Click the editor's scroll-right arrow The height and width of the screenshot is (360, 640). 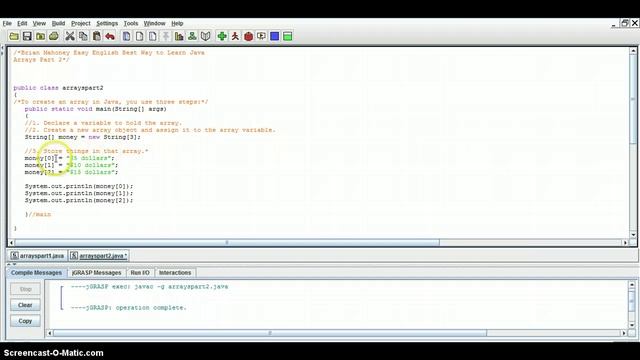click(x=625, y=242)
